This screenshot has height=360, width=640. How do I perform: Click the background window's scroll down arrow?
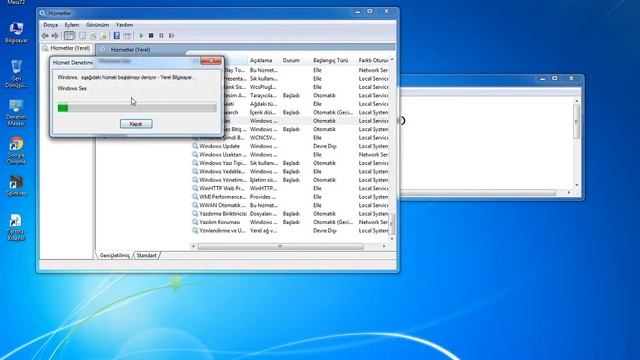click(x=577, y=185)
